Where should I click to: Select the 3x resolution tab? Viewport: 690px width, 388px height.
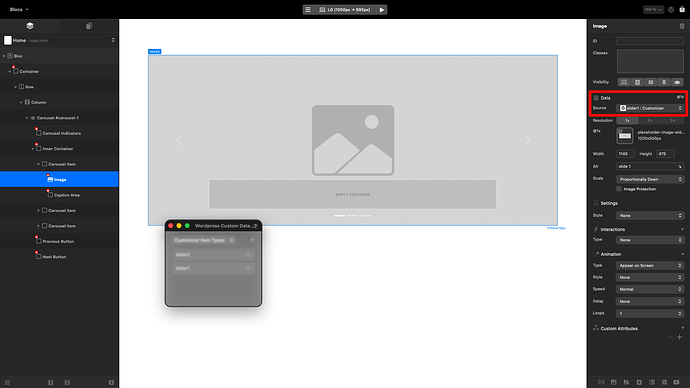(x=672, y=120)
